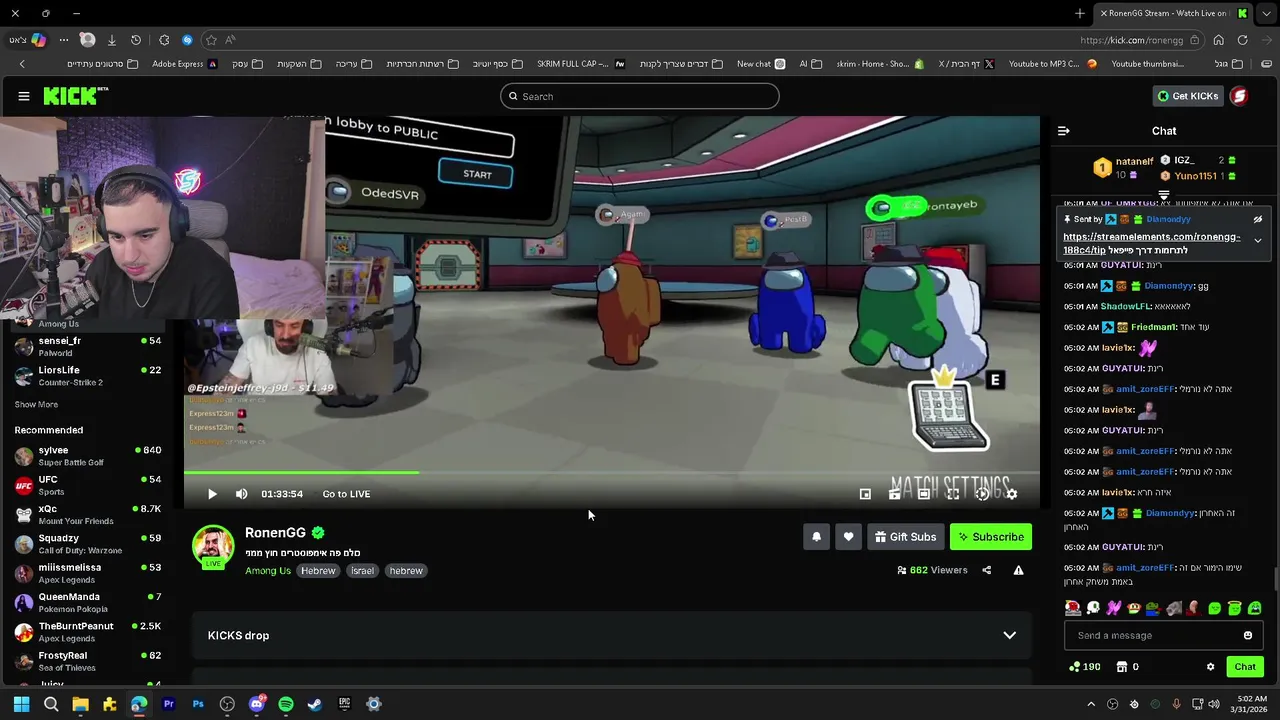
Task: Open the channel points 190 balance
Action: pyautogui.click(x=1085, y=667)
